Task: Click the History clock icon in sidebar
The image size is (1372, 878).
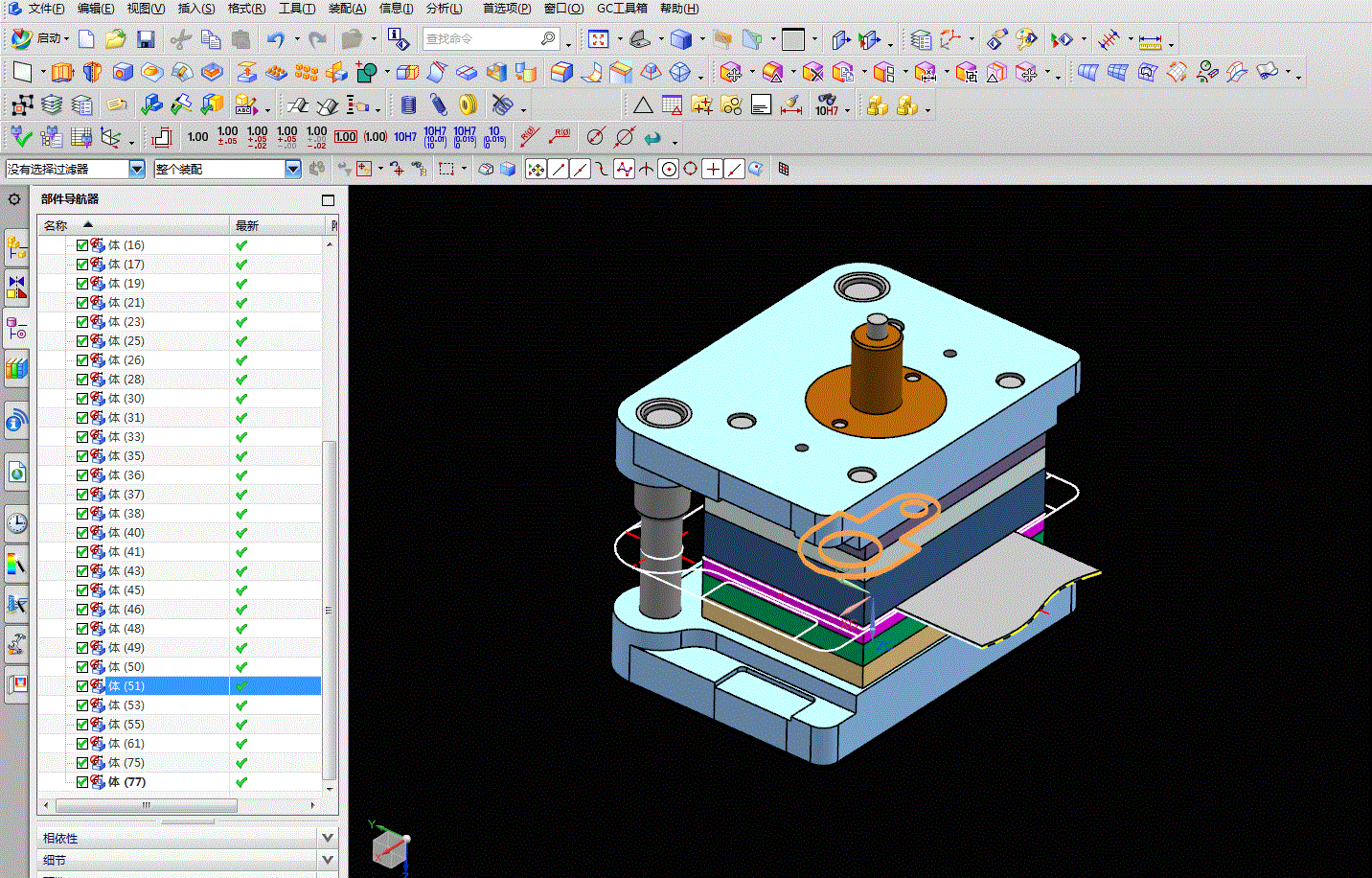Action: 16,522
